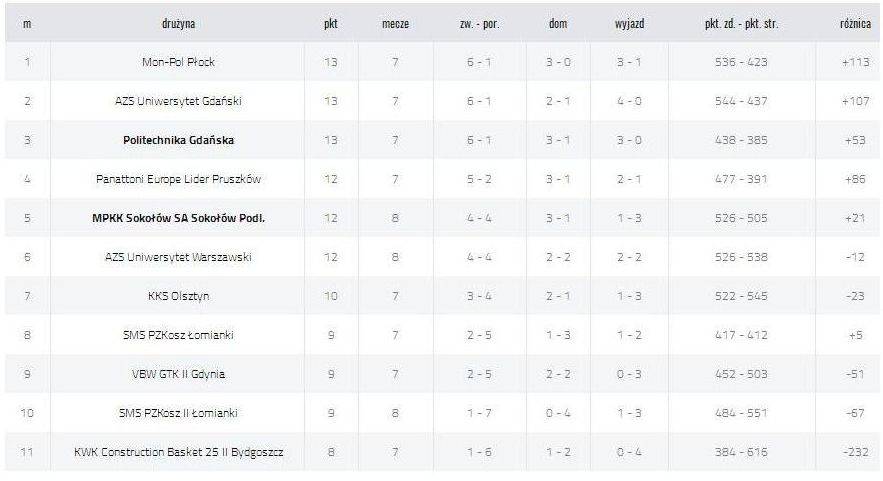The width and height of the screenshot is (883, 481).
Task: Select the 'dom' column header
Action: pyautogui.click(x=558, y=24)
